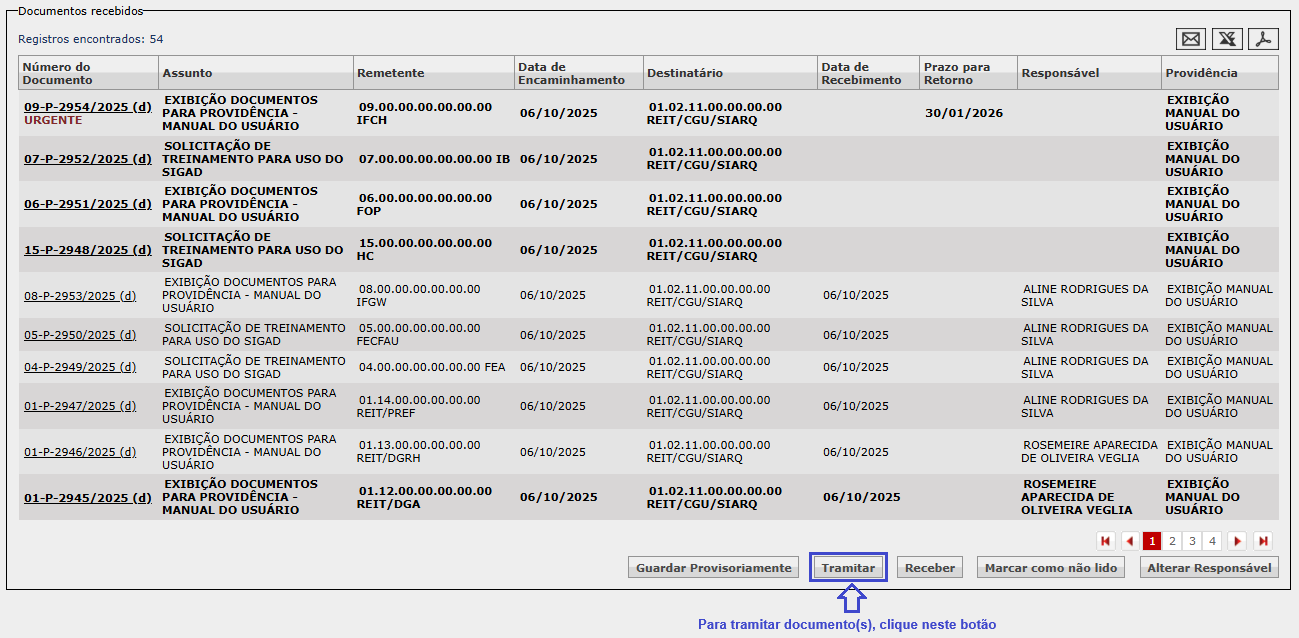The image size is (1299, 638).
Task: Jump to the first page of results
Action: (1106, 541)
